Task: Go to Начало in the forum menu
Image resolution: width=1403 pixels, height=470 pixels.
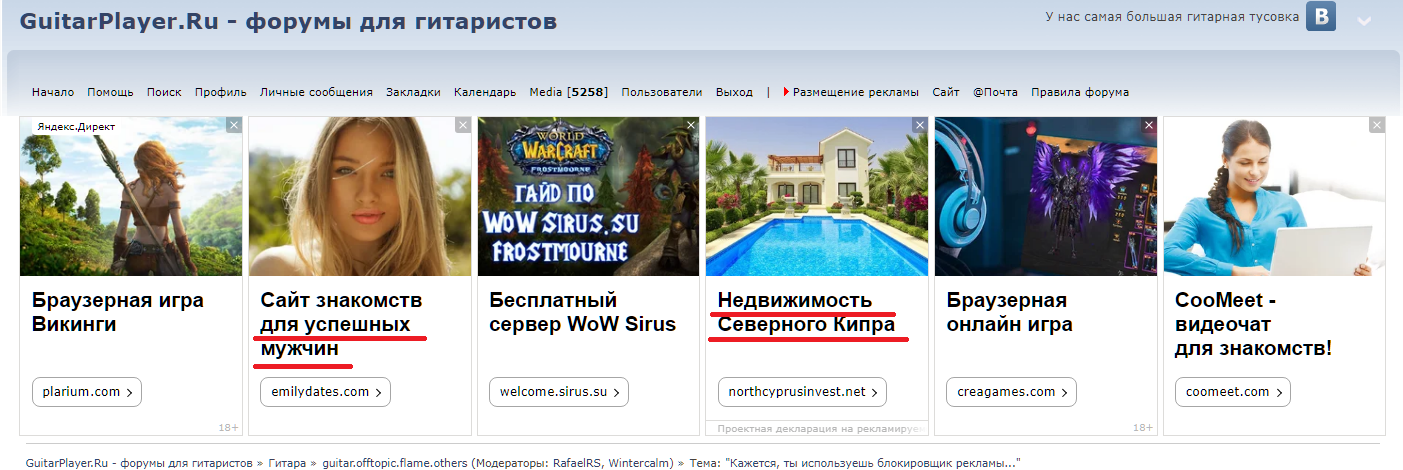Action: [53, 92]
